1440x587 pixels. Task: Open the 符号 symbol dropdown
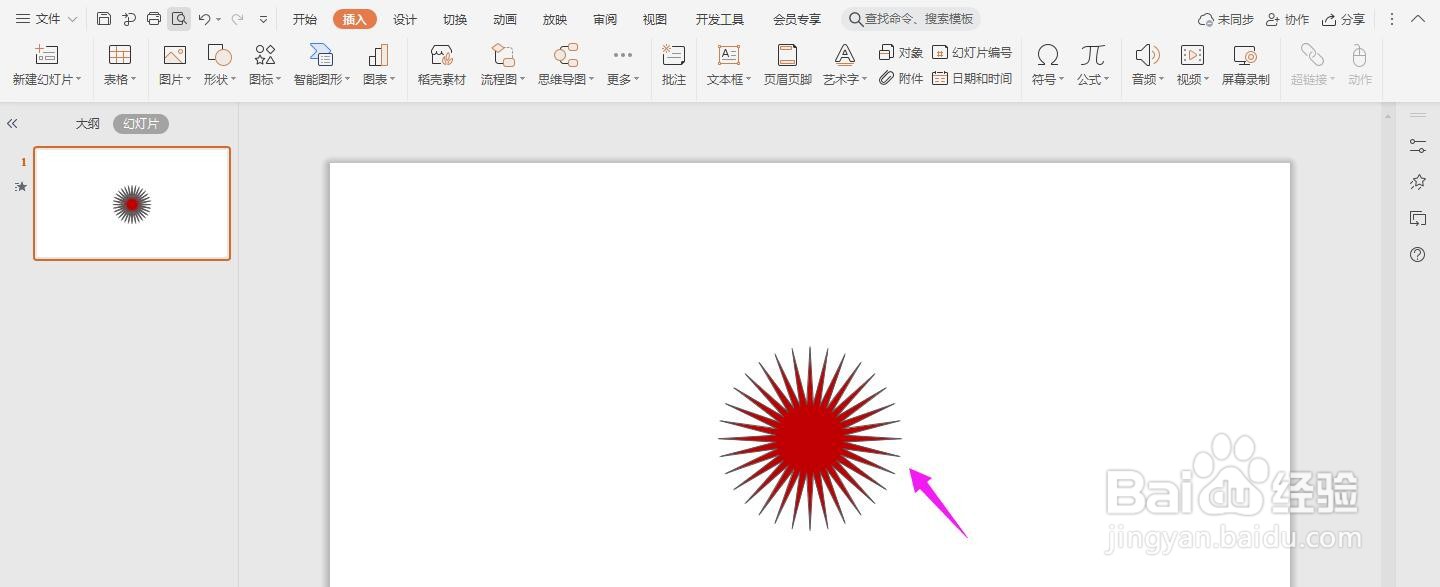click(1048, 79)
